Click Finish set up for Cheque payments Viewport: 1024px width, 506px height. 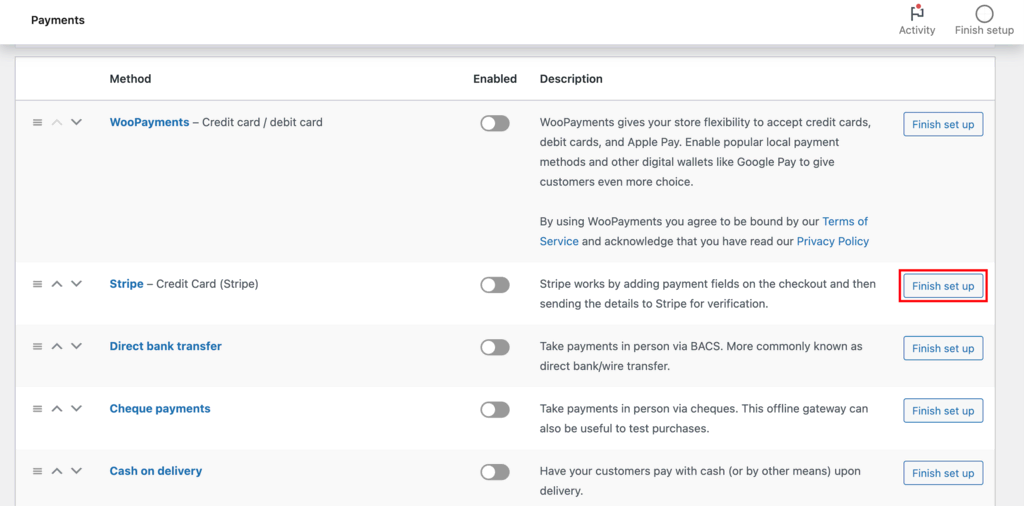point(943,411)
